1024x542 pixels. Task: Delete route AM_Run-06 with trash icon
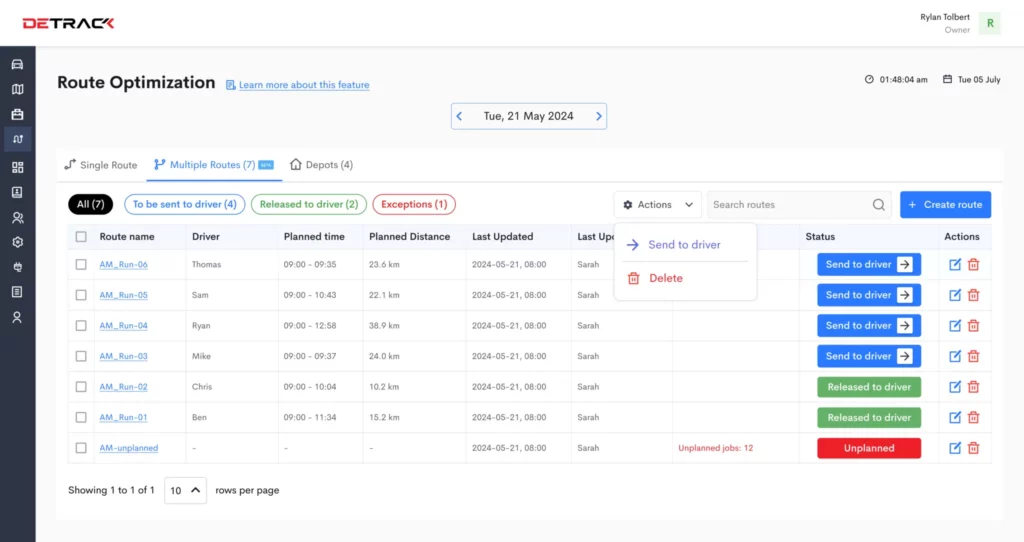point(974,264)
